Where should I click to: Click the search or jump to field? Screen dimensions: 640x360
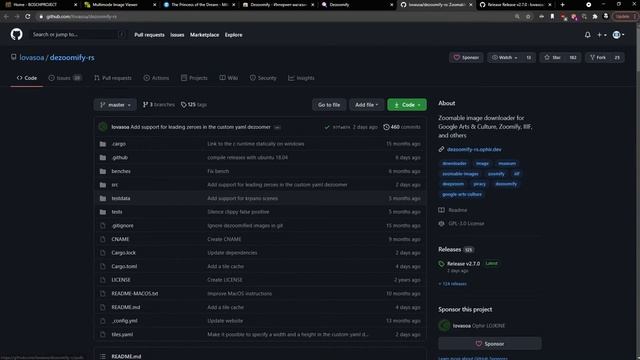tap(79, 35)
